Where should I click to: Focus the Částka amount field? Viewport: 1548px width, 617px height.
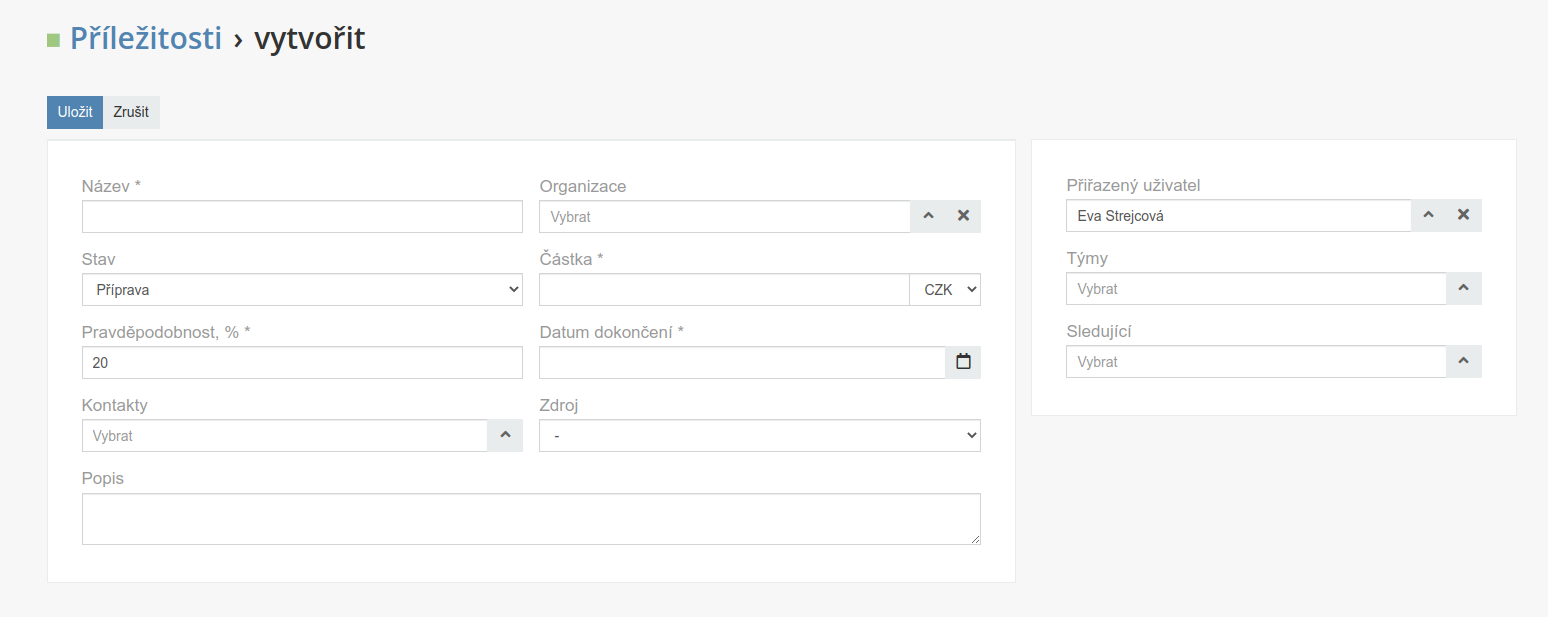coord(724,289)
